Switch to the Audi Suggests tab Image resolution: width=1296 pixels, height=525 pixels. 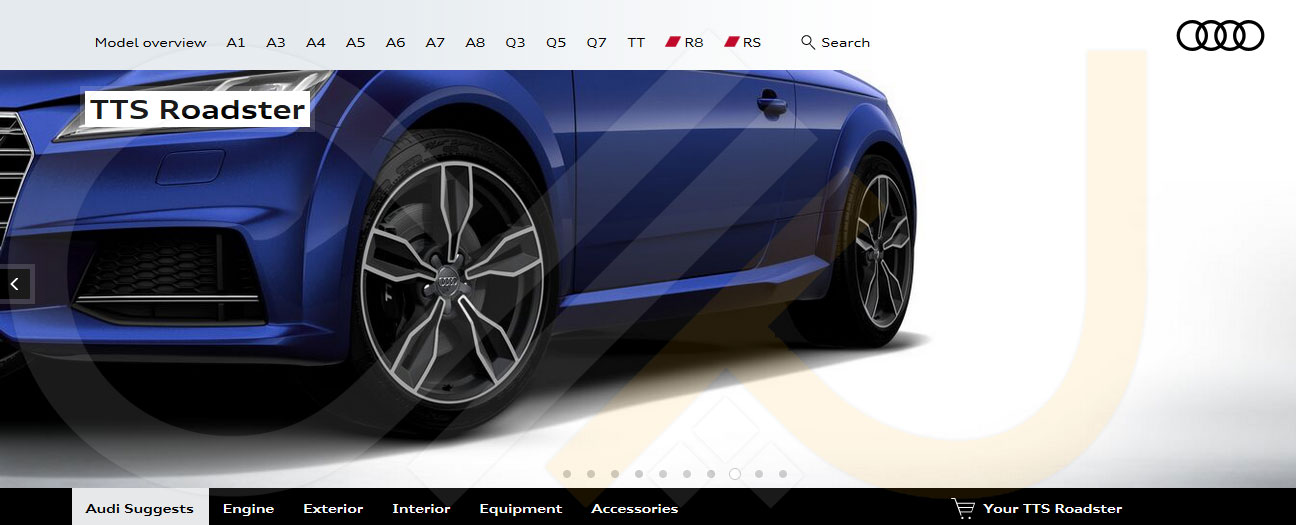pos(140,507)
